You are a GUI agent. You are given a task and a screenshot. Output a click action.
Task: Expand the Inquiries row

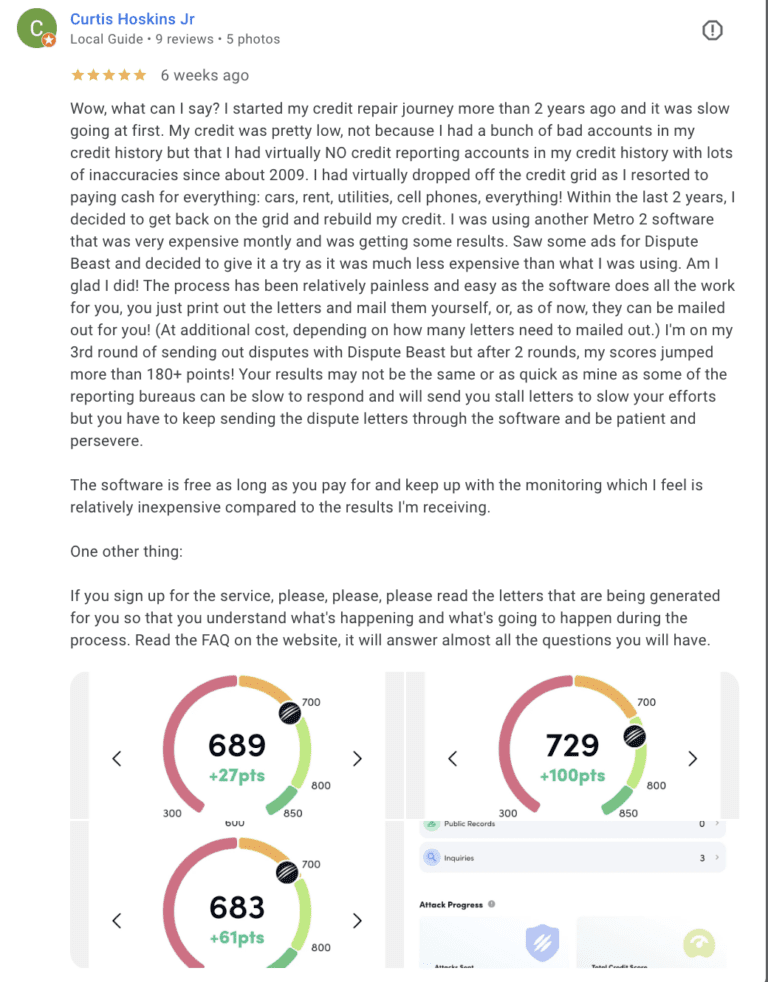(716, 857)
